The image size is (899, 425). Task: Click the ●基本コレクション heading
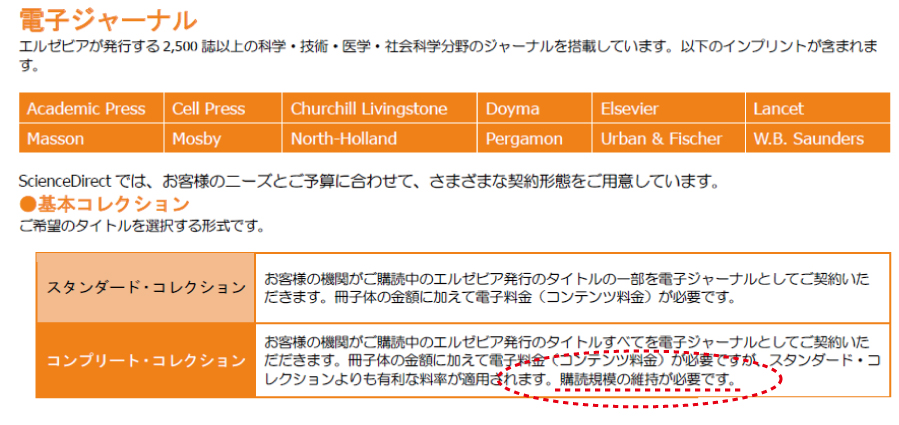point(104,204)
